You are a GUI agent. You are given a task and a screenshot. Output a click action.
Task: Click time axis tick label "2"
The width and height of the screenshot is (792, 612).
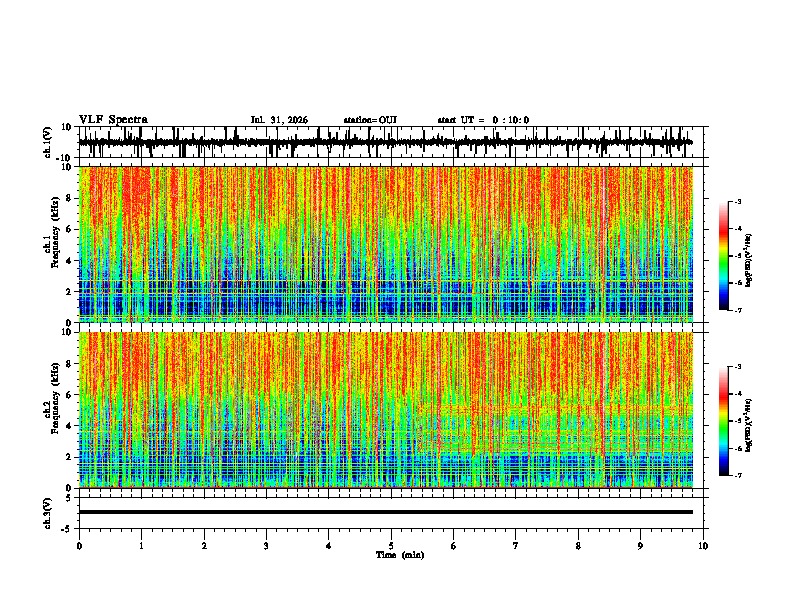(x=204, y=546)
